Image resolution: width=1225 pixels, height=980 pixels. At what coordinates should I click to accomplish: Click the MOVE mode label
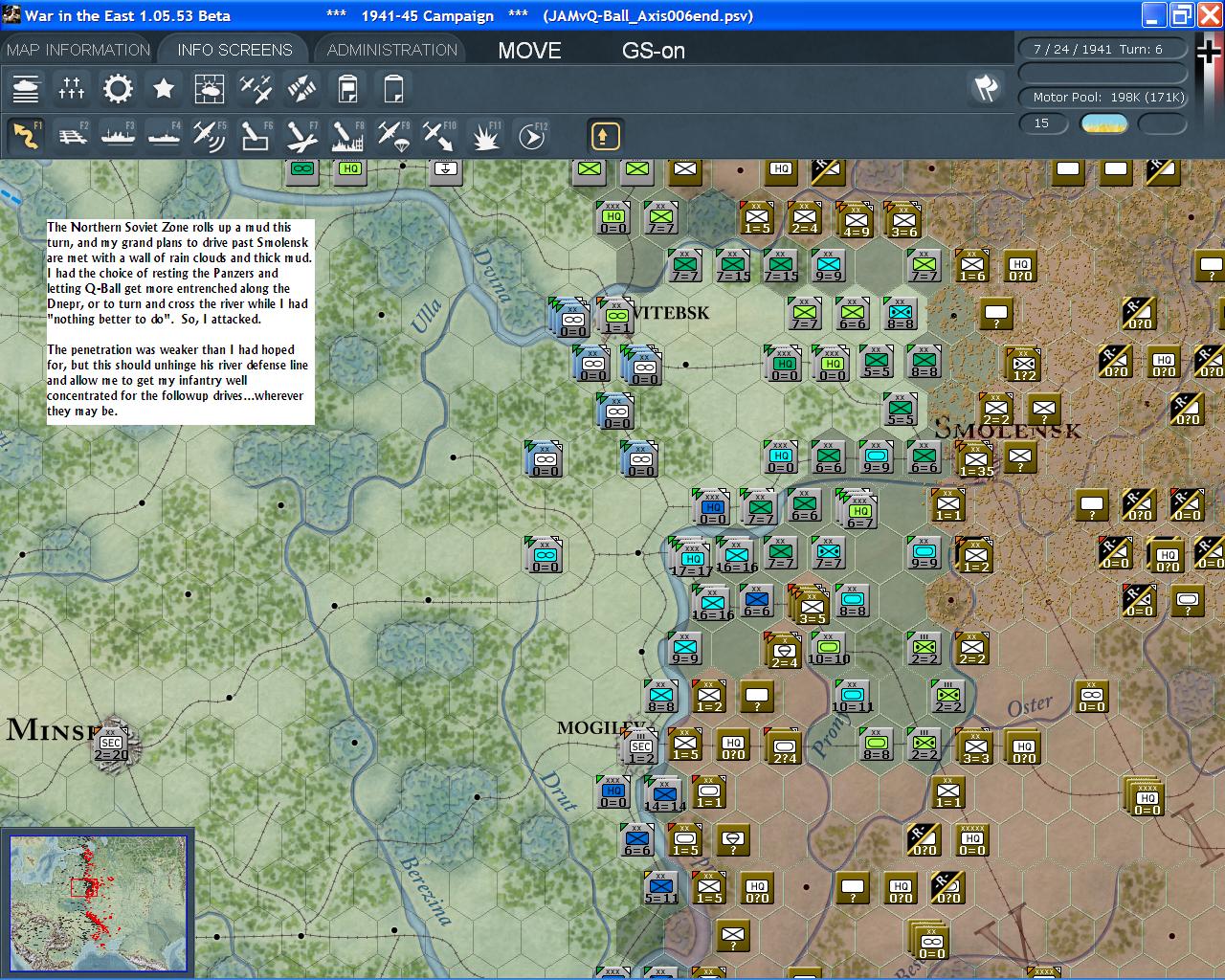tap(529, 51)
